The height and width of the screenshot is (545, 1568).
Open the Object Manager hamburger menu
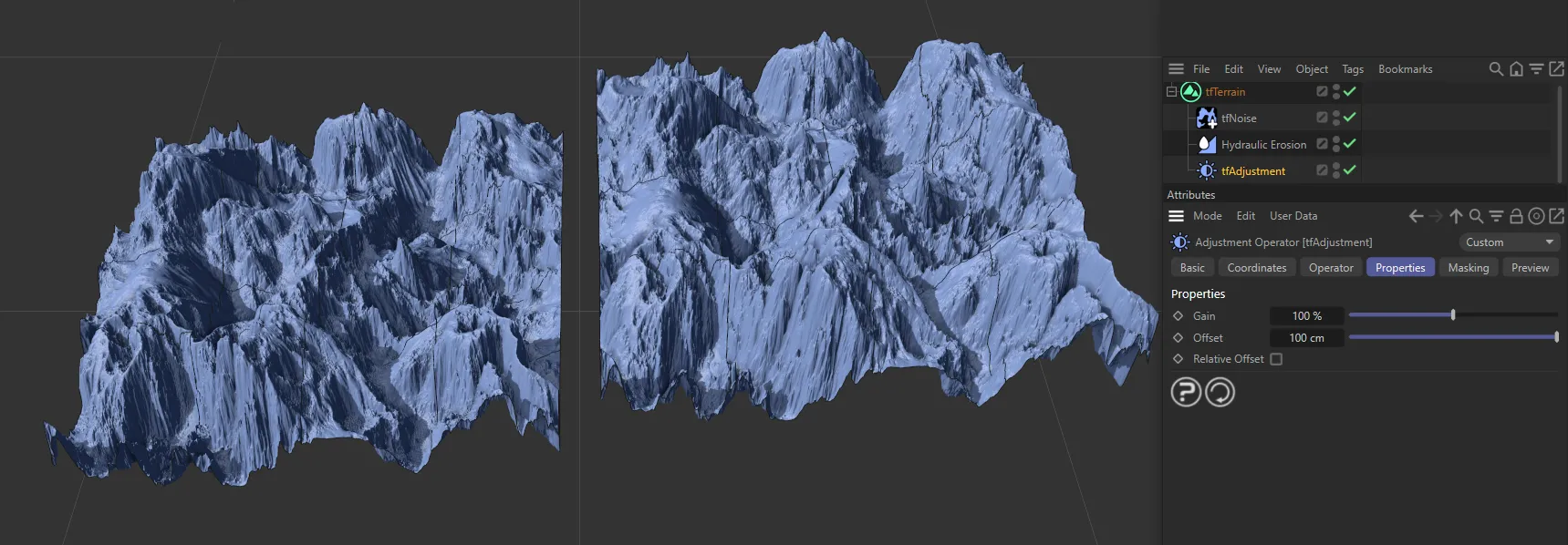[1176, 69]
